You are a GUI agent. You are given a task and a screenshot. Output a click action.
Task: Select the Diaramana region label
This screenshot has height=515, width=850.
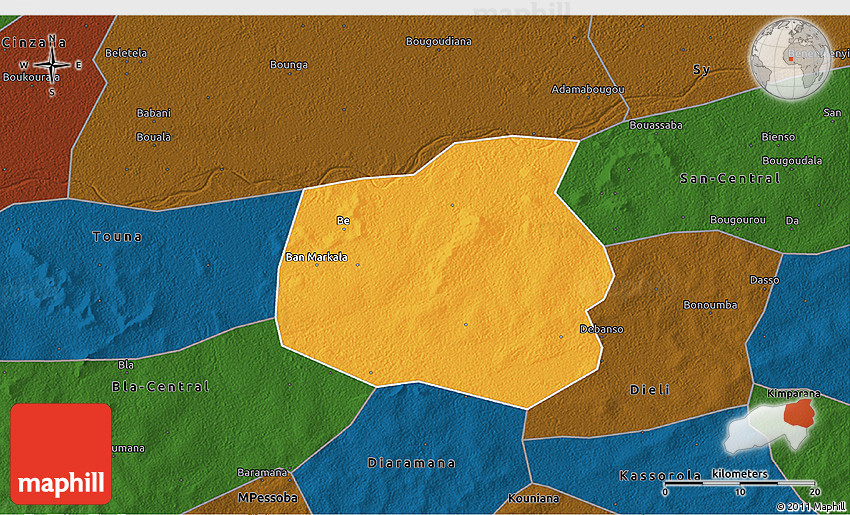coord(412,463)
